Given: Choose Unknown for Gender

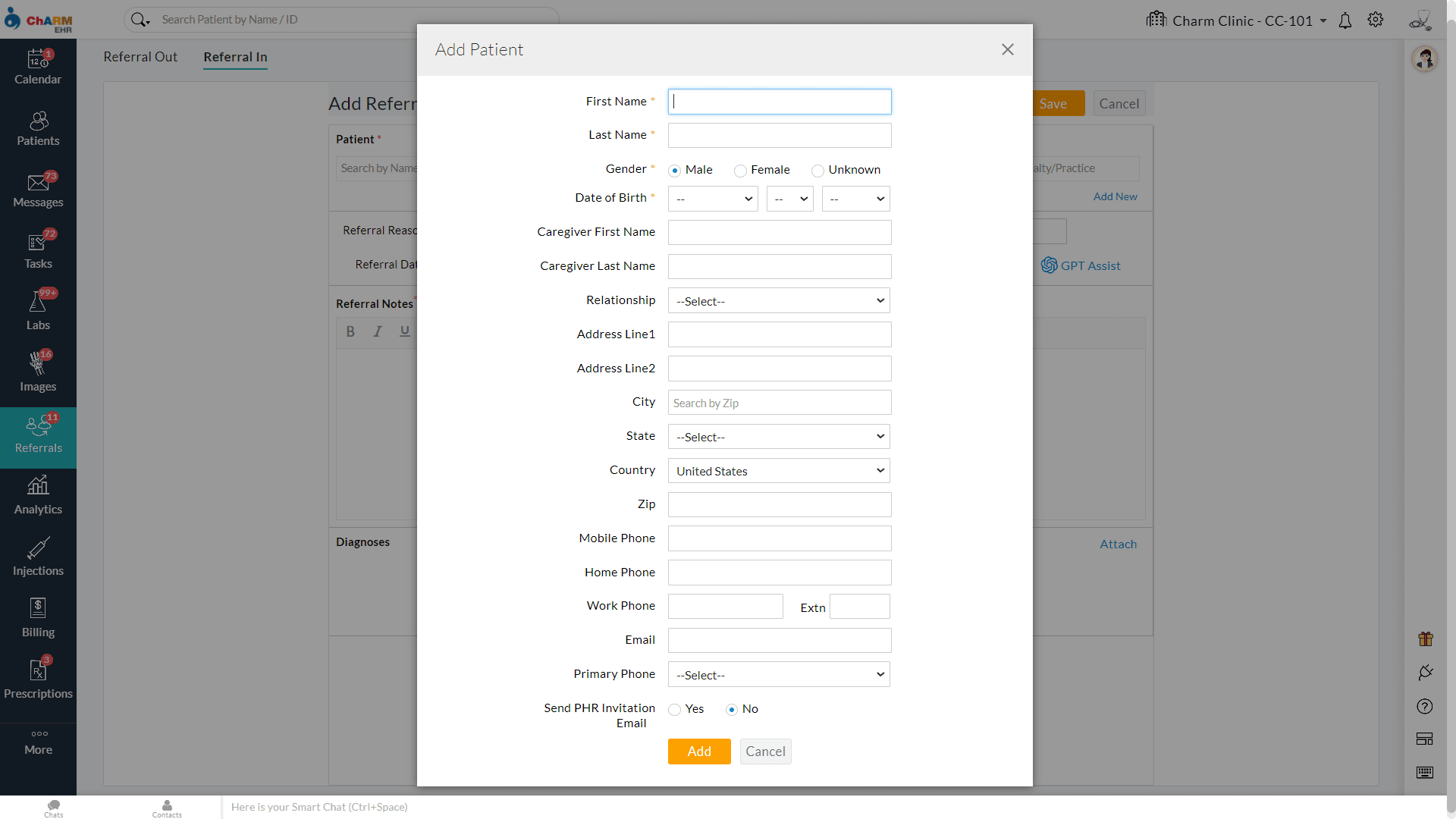Looking at the screenshot, I should coord(818,171).
